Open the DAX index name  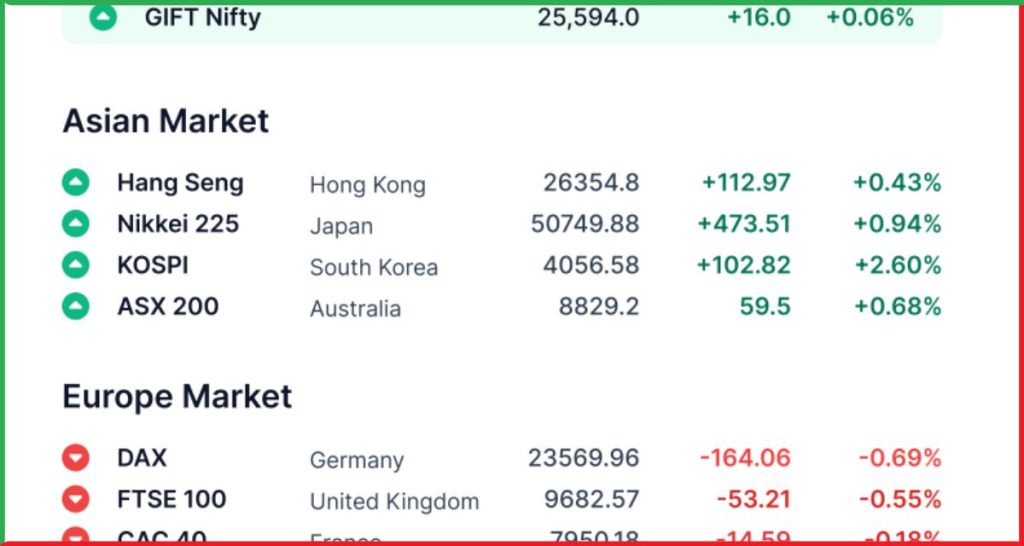pyautogui.click(x=142, y=458)
